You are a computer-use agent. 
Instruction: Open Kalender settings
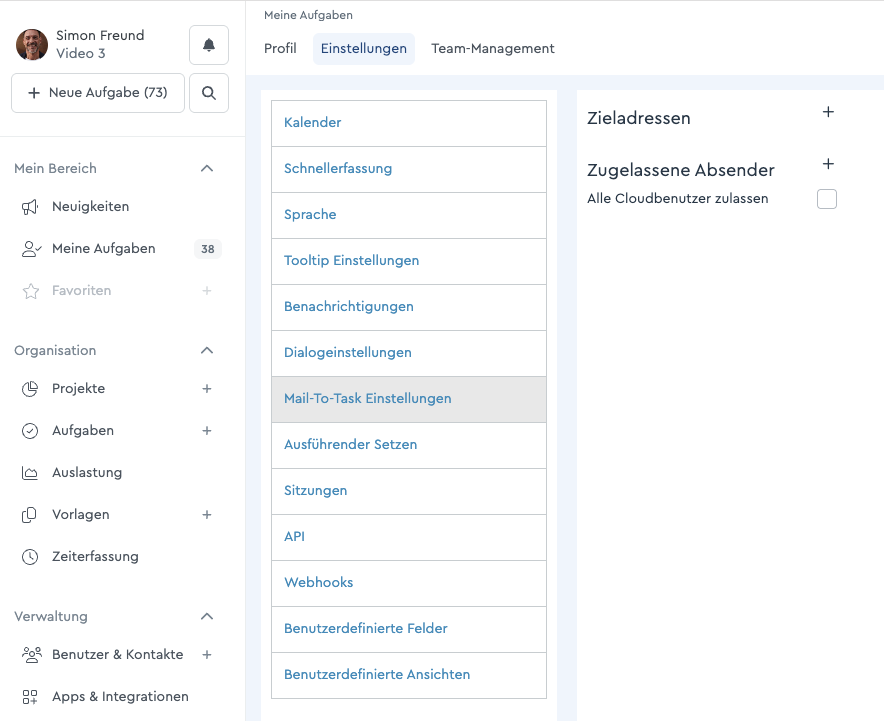[x=409, y=123]
